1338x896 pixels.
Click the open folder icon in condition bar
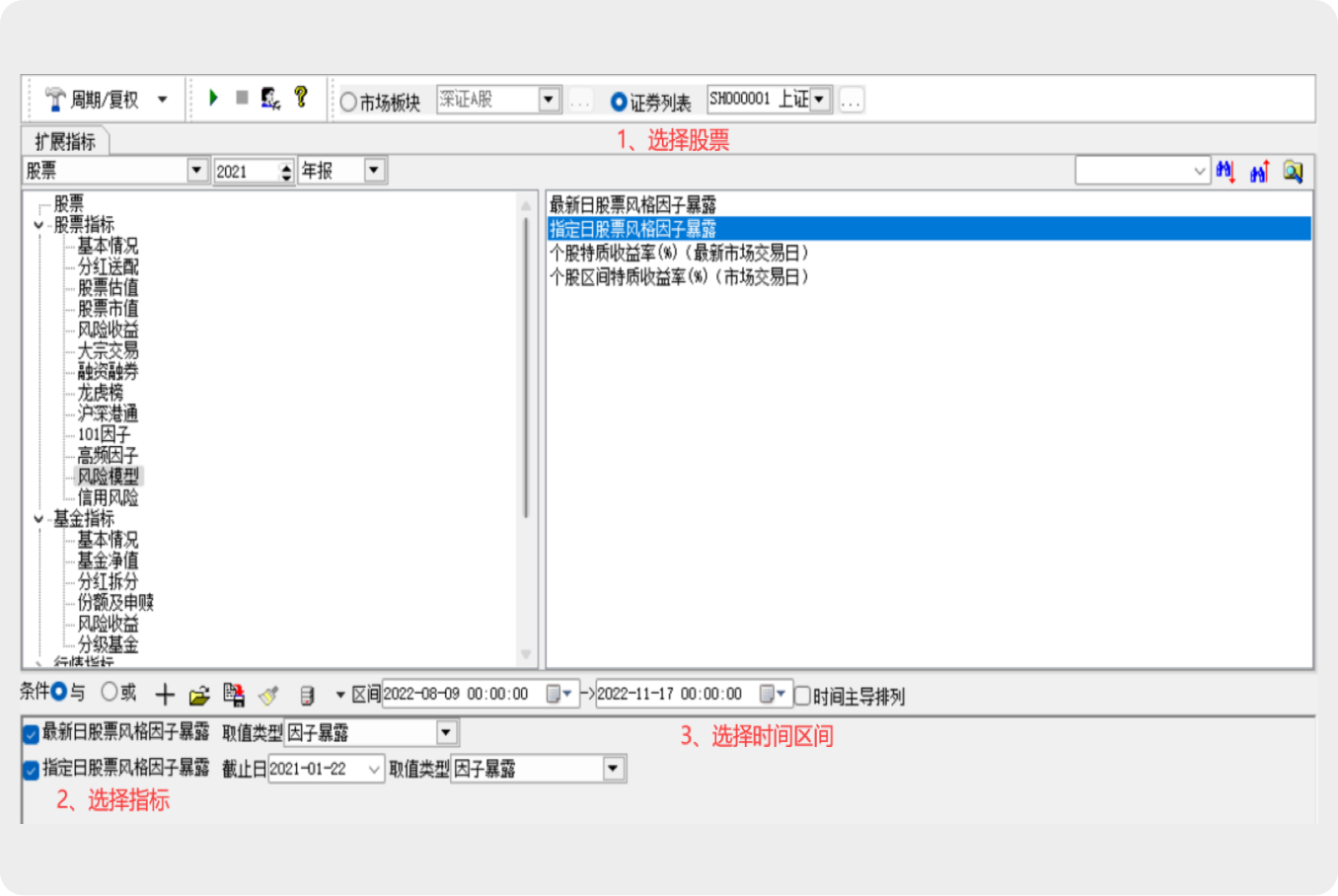[199, 696]
